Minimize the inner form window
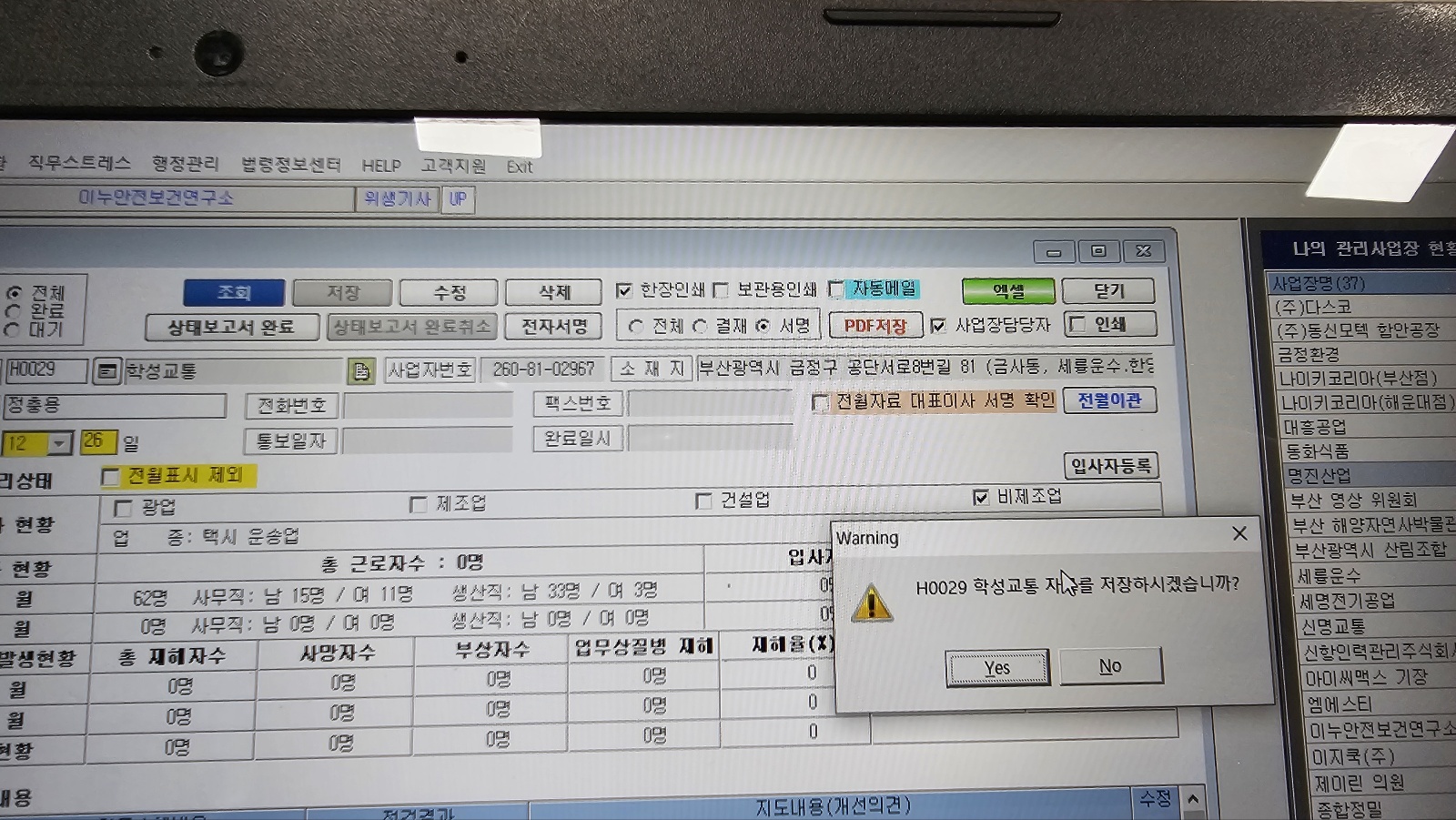 (x=1054, y=252)
